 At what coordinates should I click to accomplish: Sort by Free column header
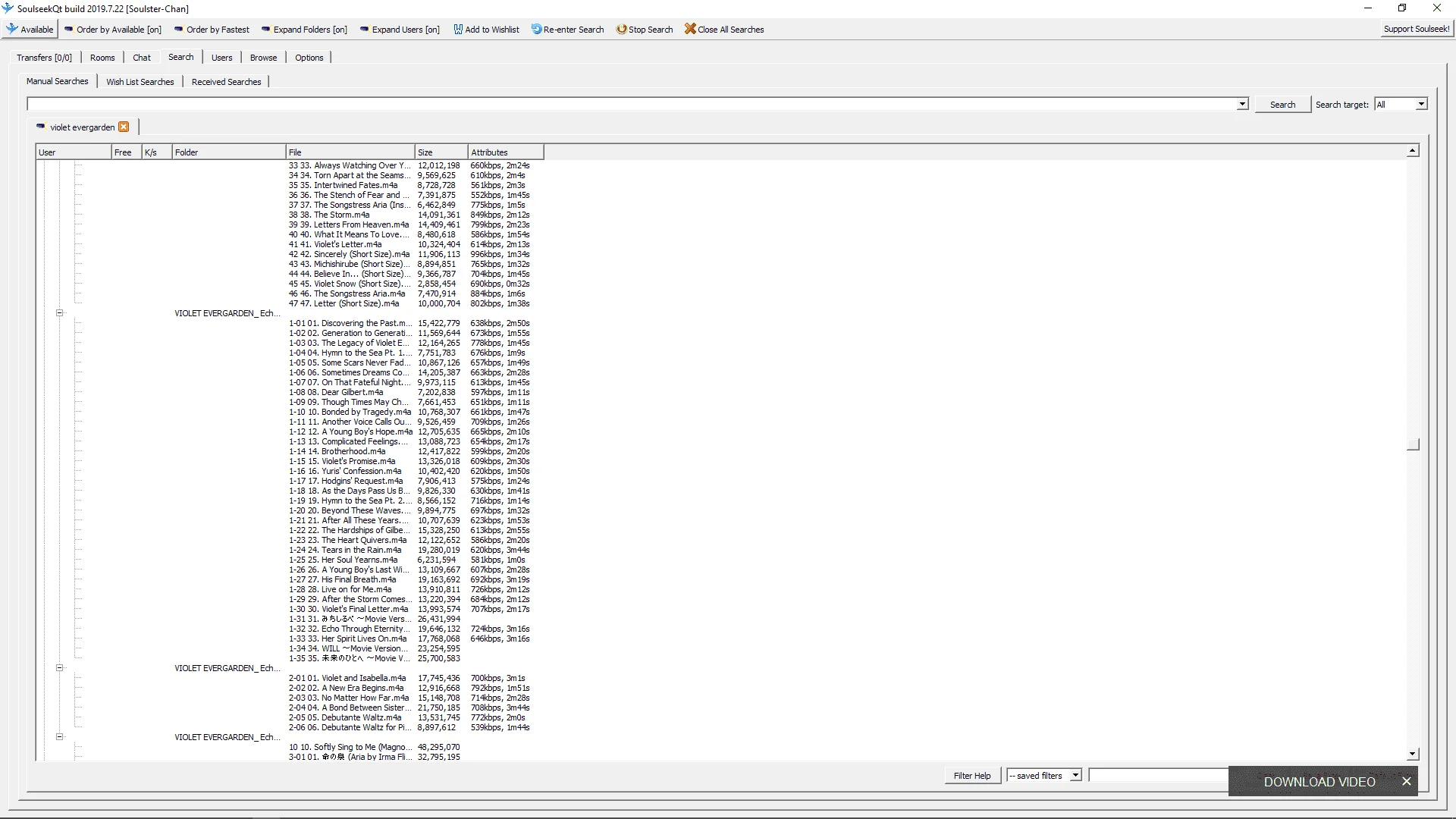click(127, 152)
